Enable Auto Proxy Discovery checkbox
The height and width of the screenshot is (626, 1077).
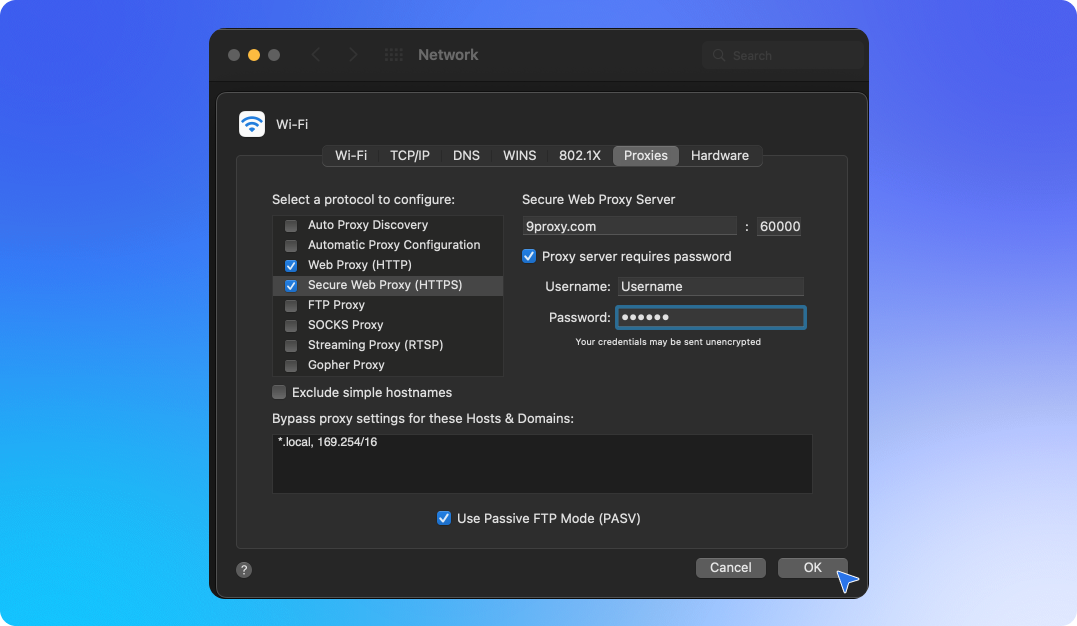[x=291, y=226]
